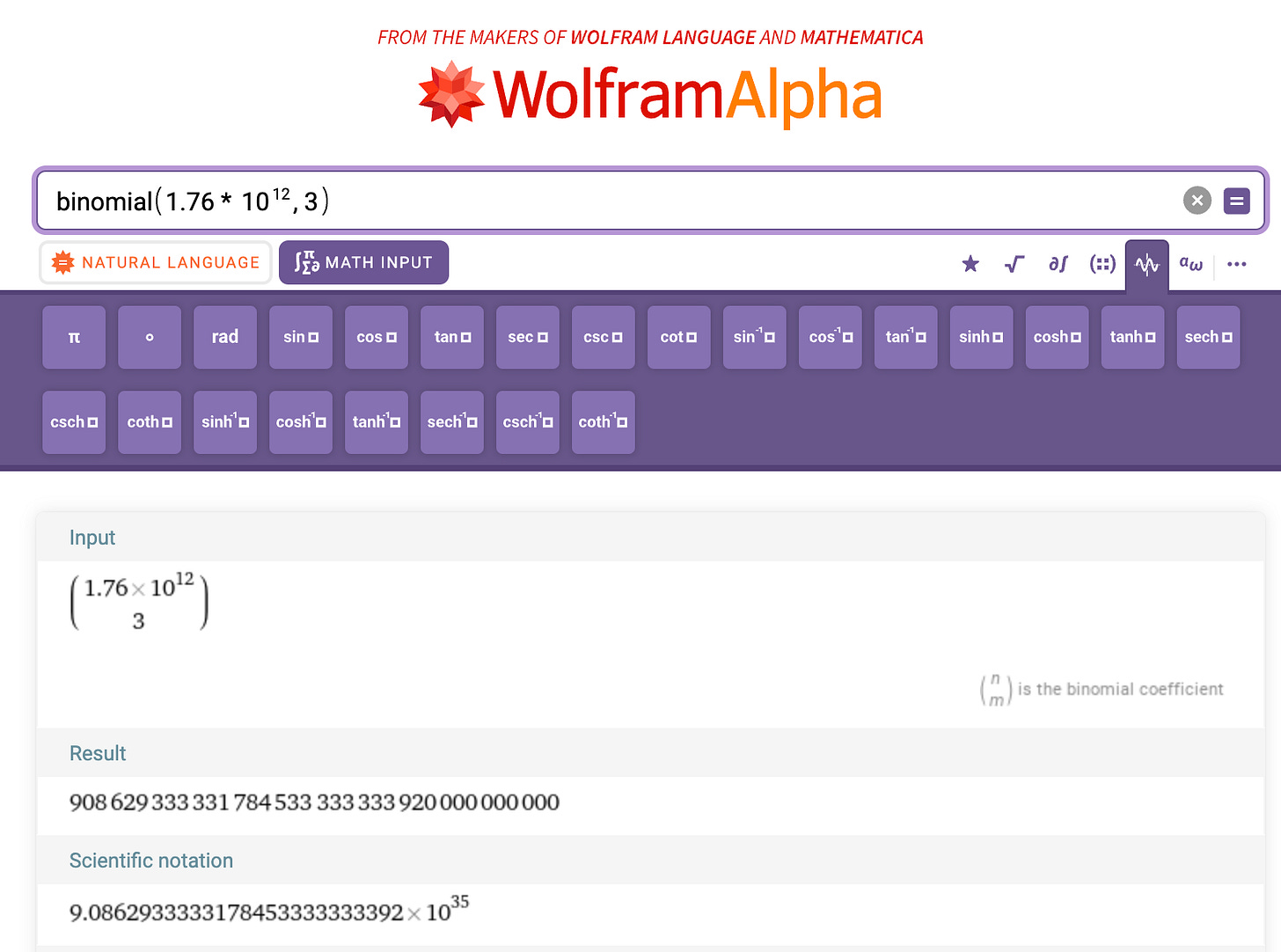Screen dimensions: 1281x952
Task: Click the binomial coefficient definition note
Action: click(x=1102, y=689)
